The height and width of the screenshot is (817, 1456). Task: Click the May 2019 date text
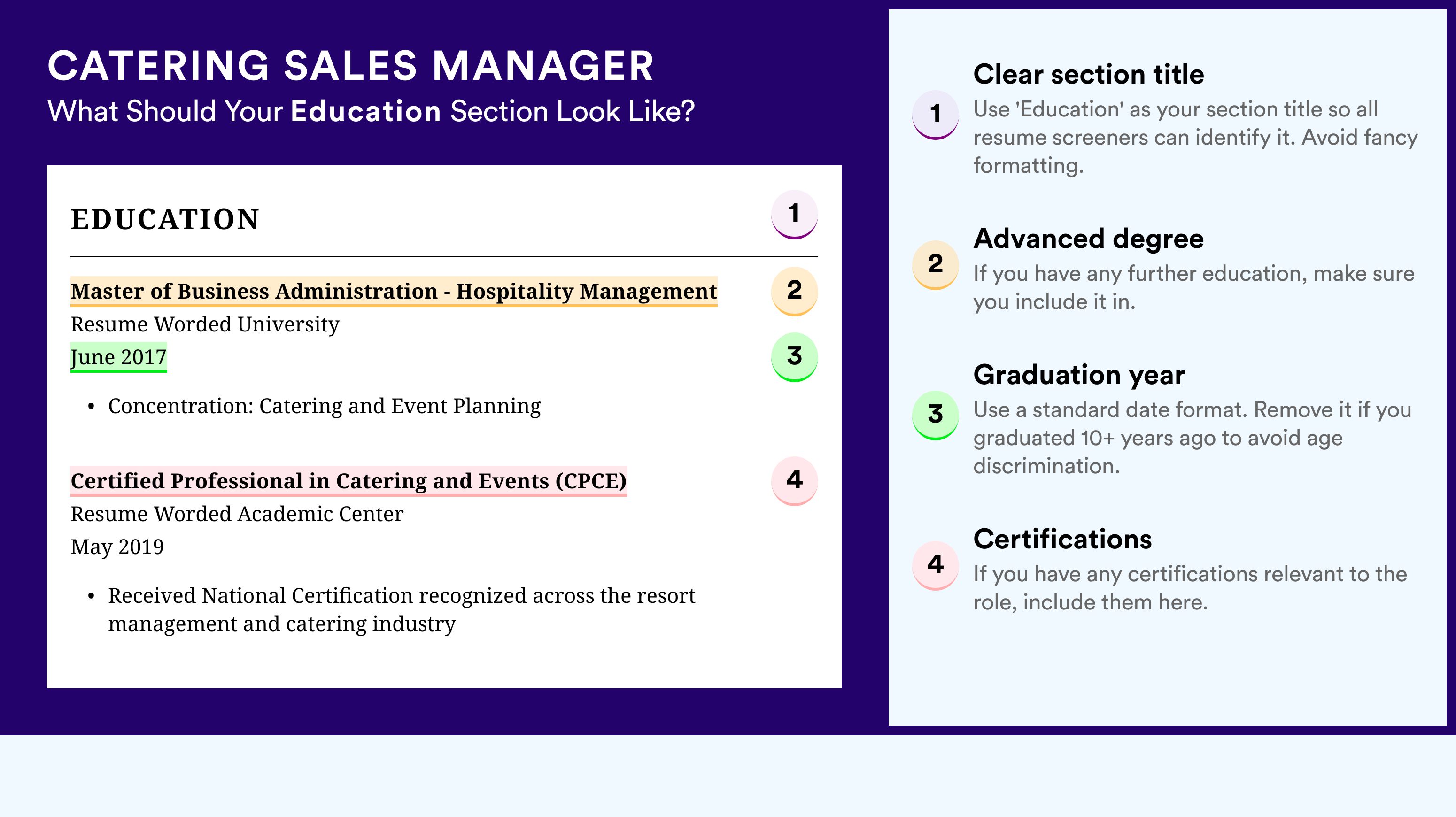(x=117, y=547)
